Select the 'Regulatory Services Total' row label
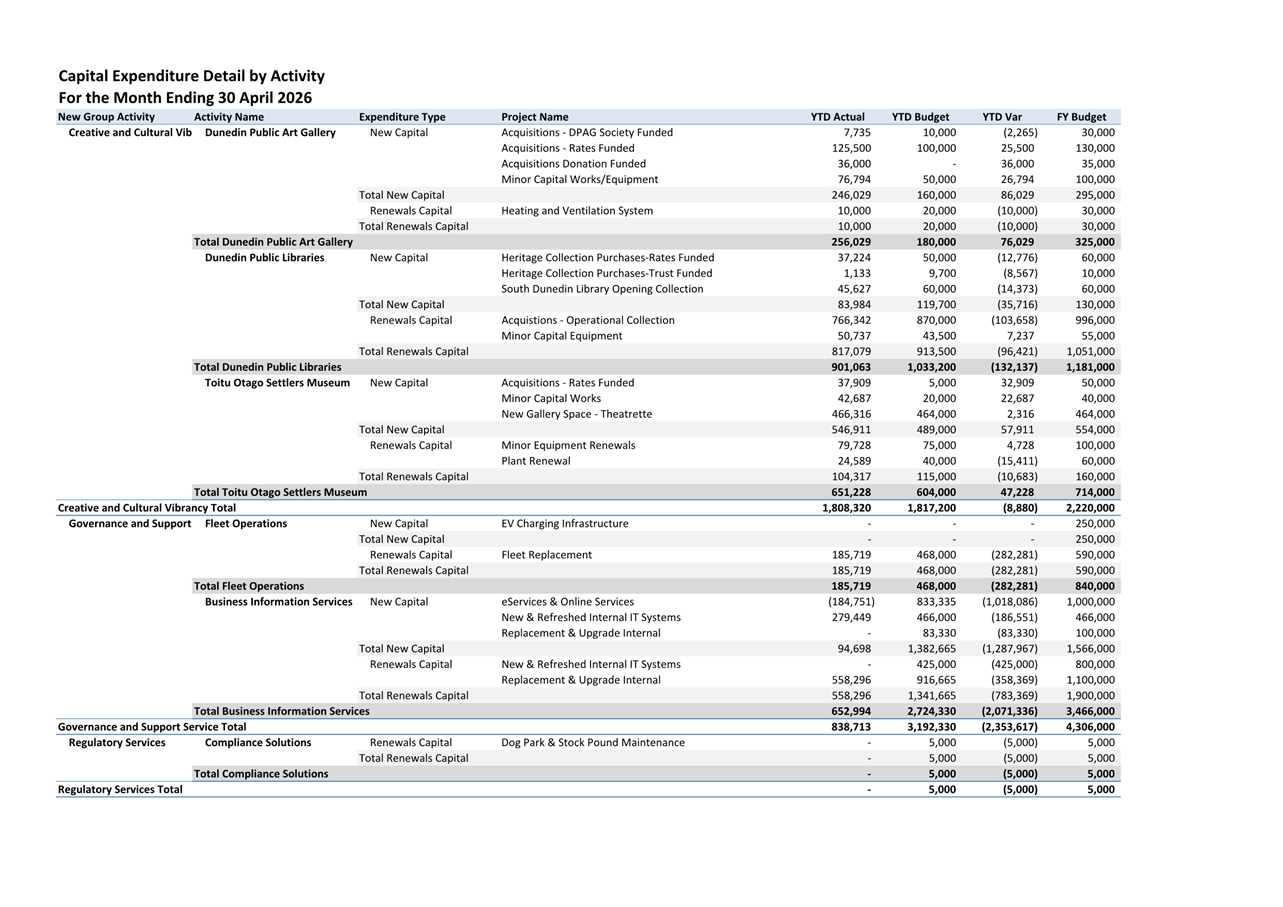 (120, 790)
